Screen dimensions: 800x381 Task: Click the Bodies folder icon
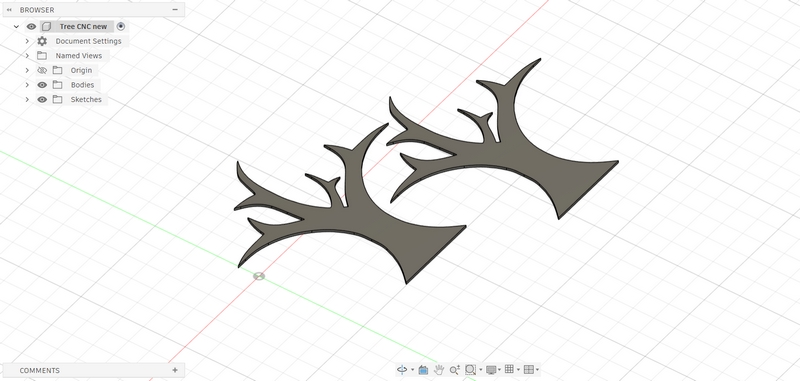click(57, 85)
